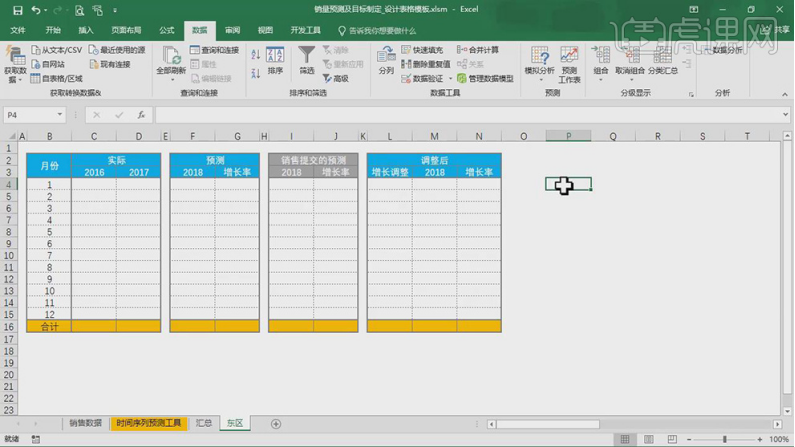Toggle the 筛选 filter funnel
This screenshot has width=795, height=447.
[306, 60]
